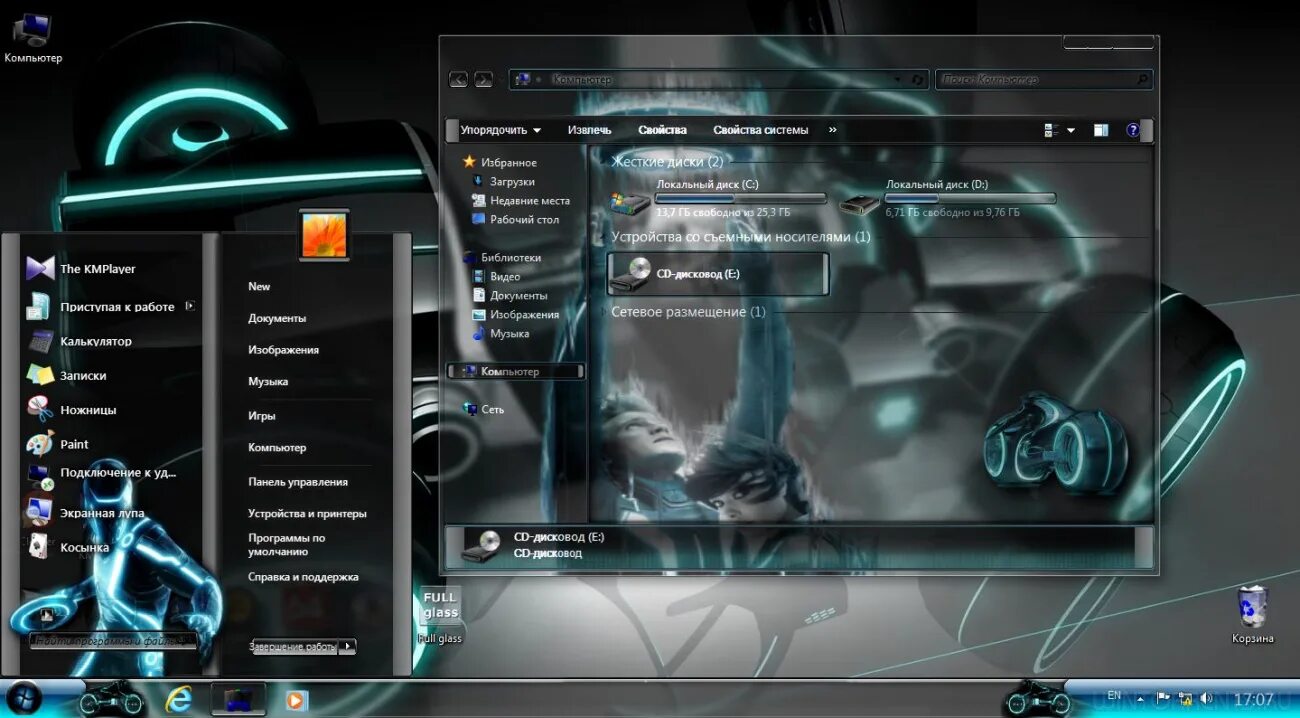The width and height of the screenshot is (1300, 718).
Task: Open Игры from Start menu
Action: [x=261, y=416]
